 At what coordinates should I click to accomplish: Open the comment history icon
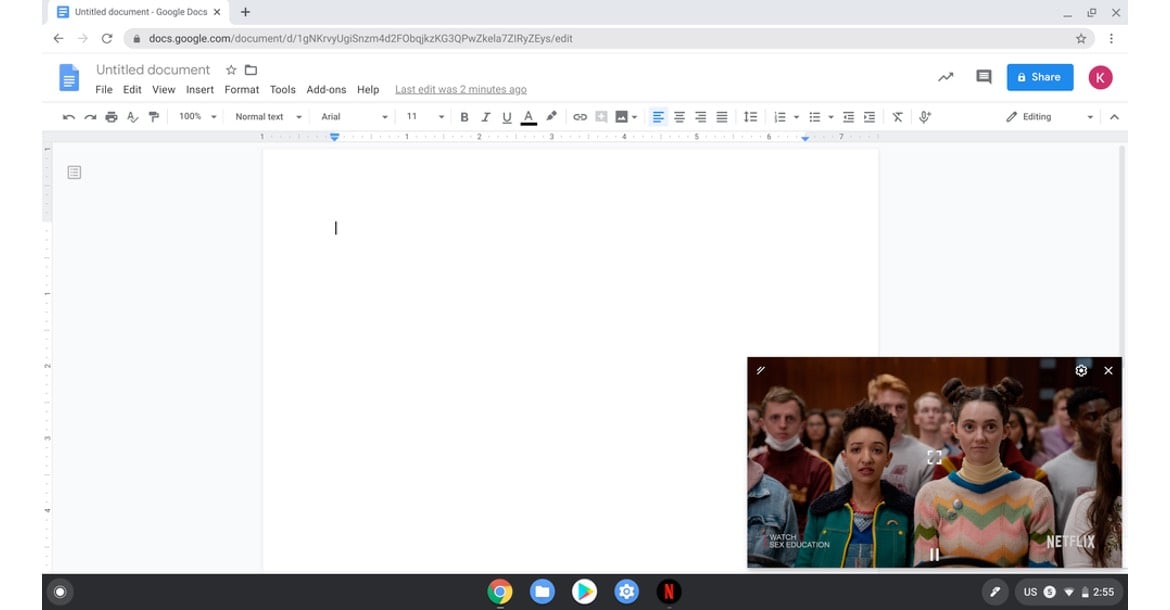(x=983, y=77)
